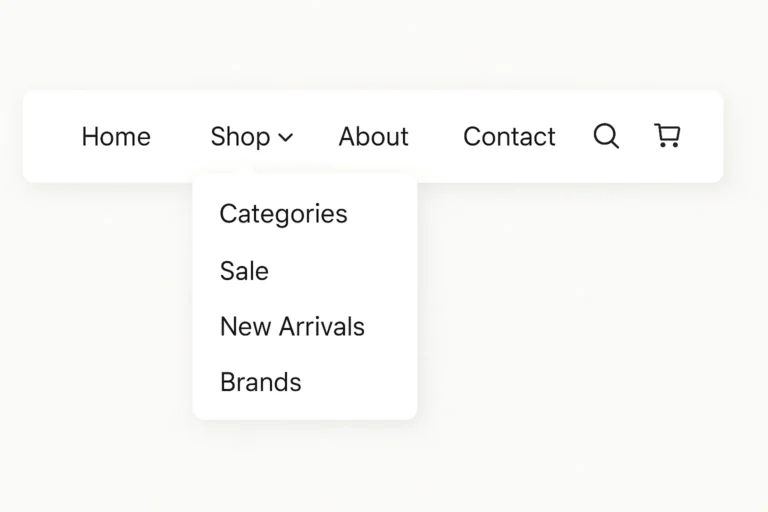This screenshot has height=512, width=768.
Task: Click Contact in the navbar
Action: click(509, 137)
